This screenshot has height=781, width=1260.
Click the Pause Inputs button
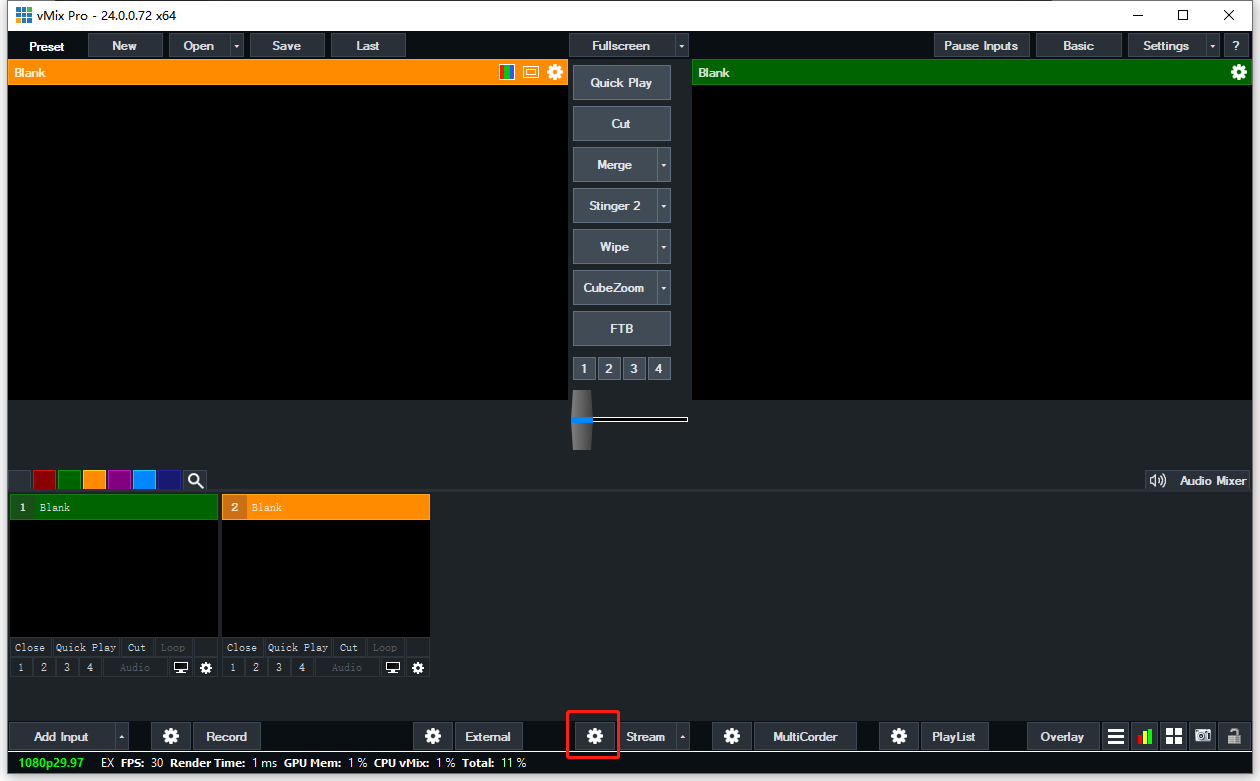pyautogui.click(x=981, y=45)
